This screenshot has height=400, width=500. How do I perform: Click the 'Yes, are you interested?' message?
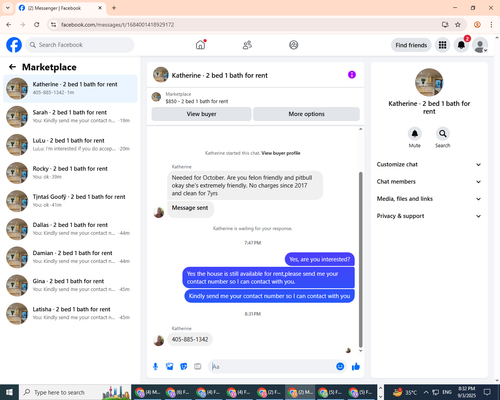pos(319,259)
